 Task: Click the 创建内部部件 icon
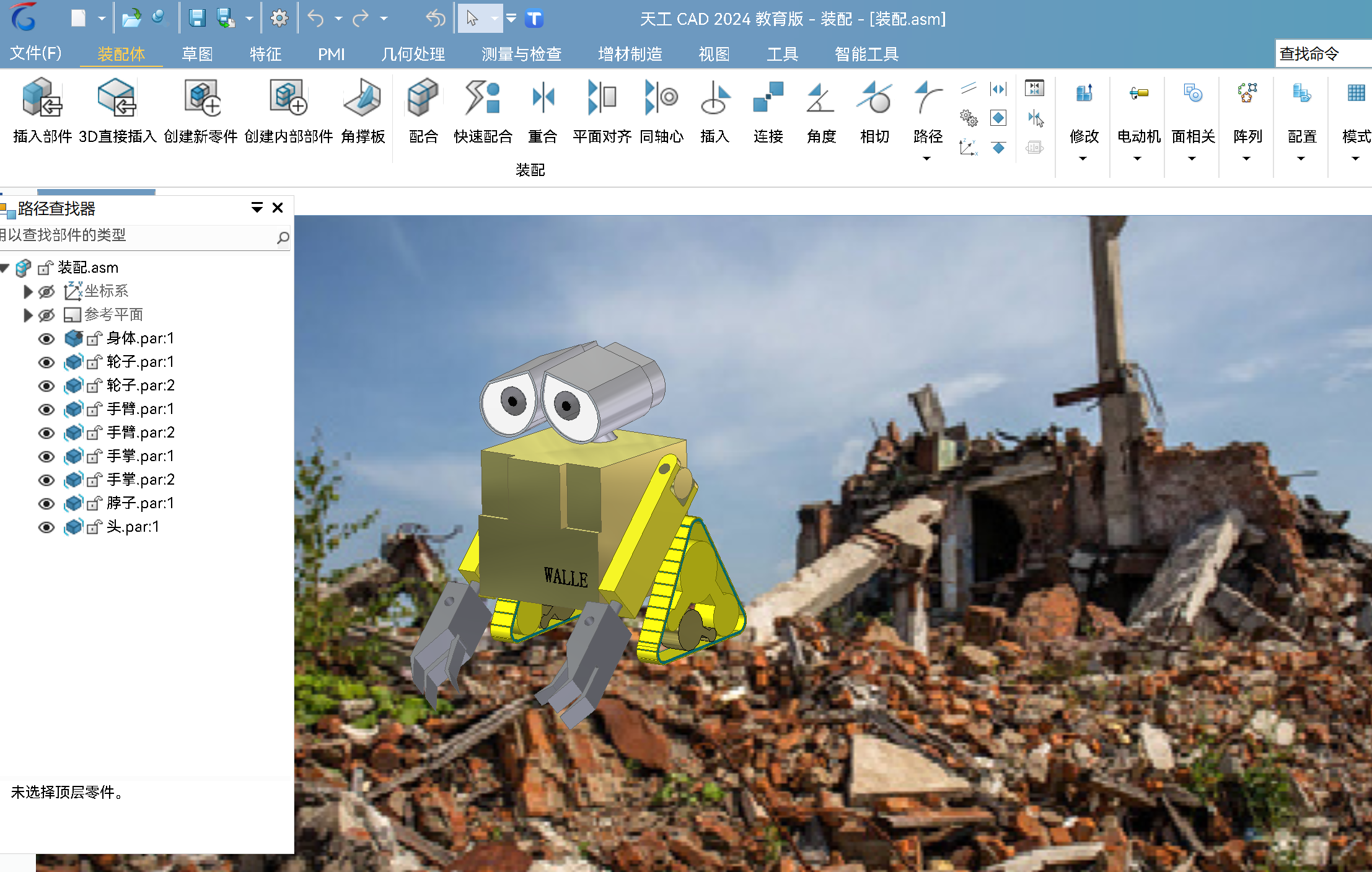pyautogui.click(x=288, y=97)
